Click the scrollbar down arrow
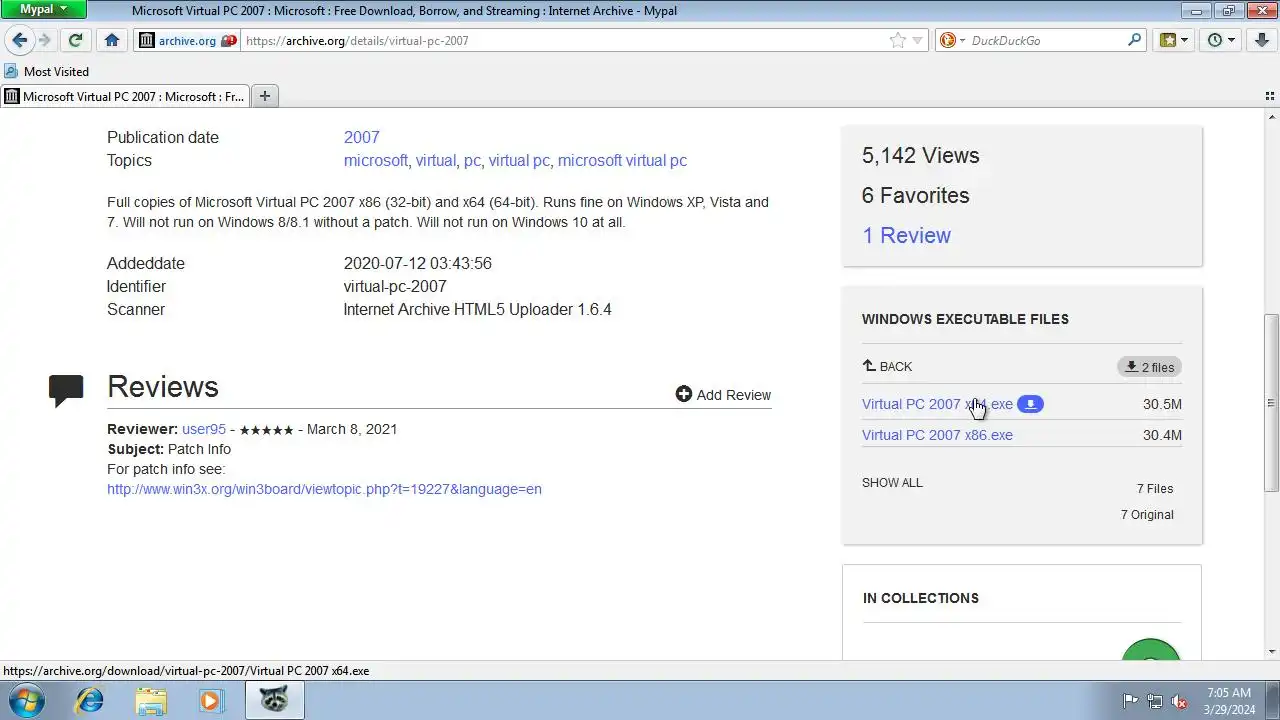The image size is (1280, 720). point(1271,652)
